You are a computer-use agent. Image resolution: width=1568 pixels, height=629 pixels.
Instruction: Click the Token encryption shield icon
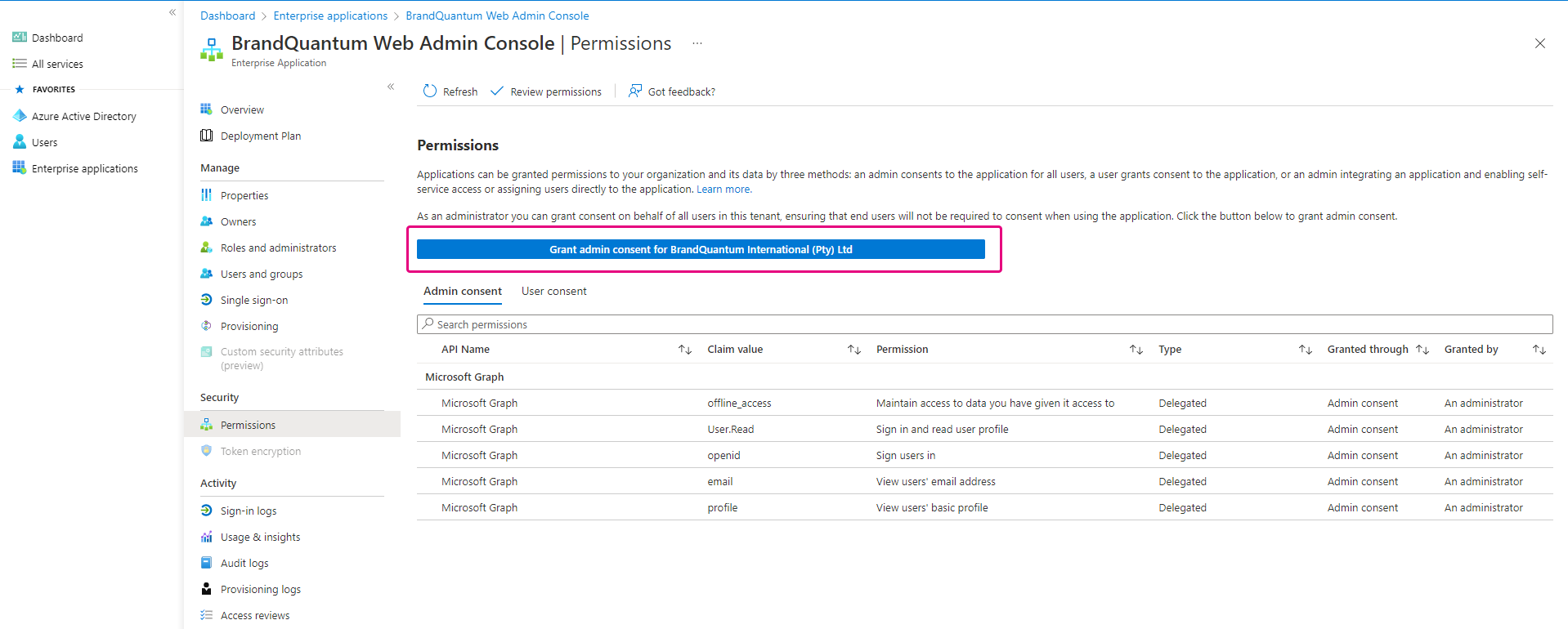[x=206, y=451]
